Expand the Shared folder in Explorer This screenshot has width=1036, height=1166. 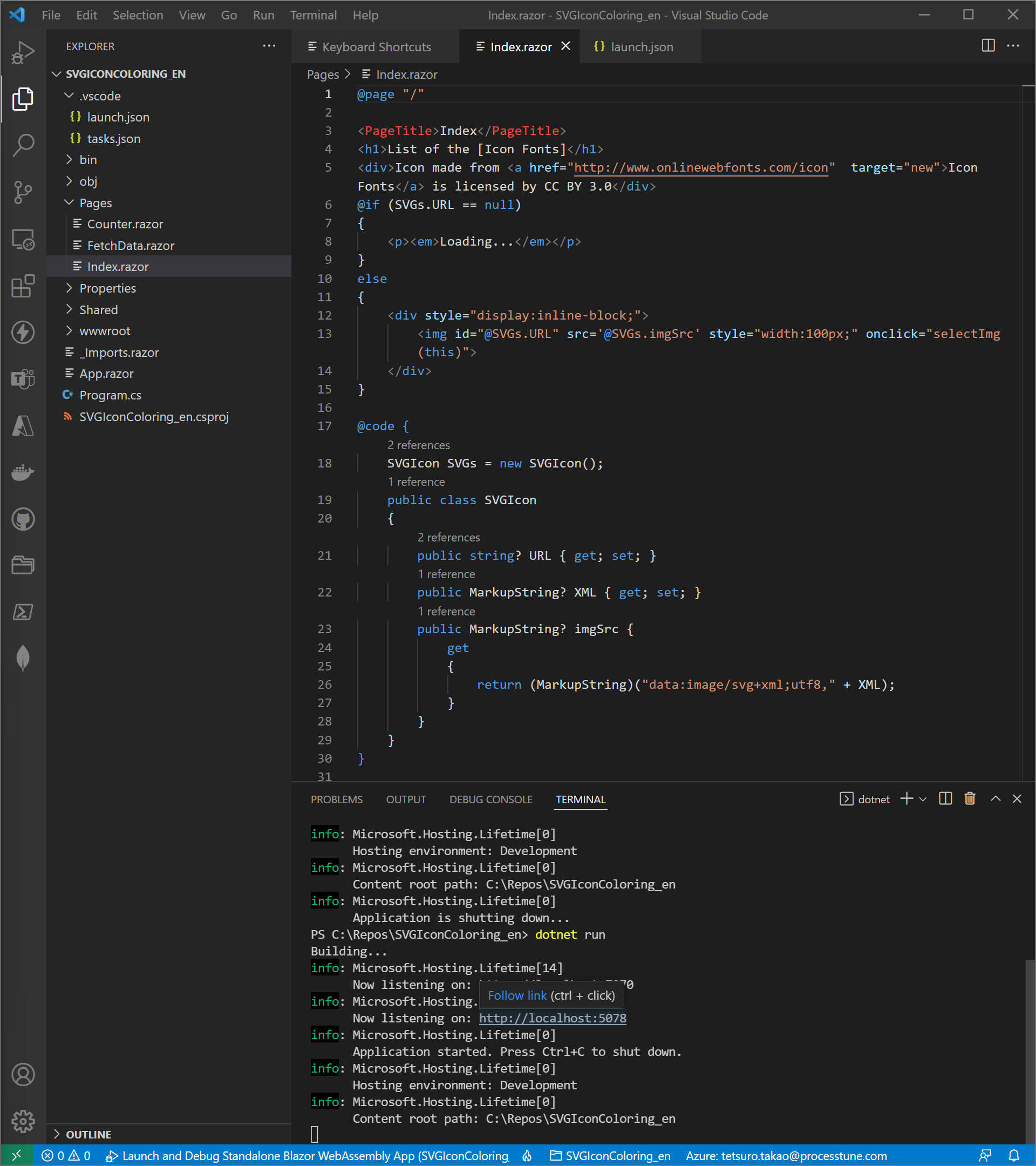click(97, 308)
